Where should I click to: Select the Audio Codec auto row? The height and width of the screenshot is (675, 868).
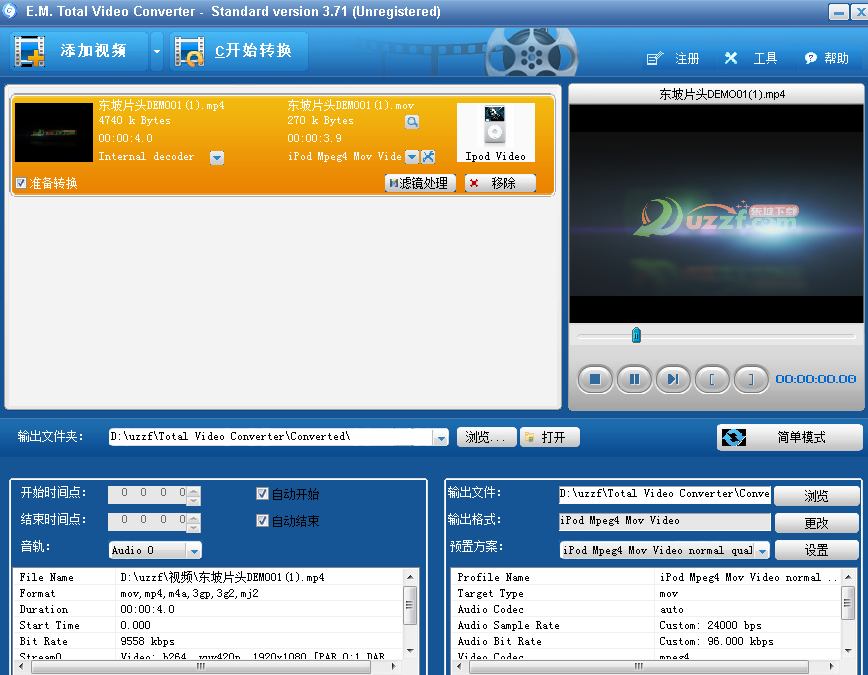[646, 610]
